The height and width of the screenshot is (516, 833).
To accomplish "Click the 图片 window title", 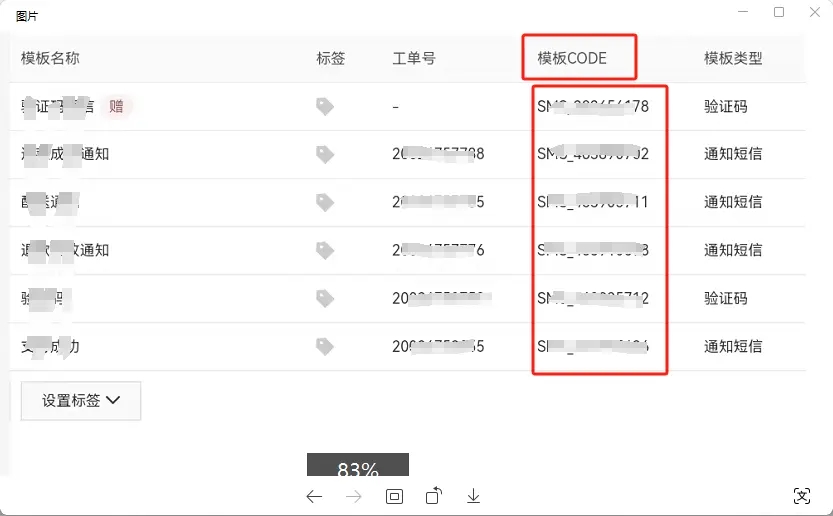I will click(27, 16).
